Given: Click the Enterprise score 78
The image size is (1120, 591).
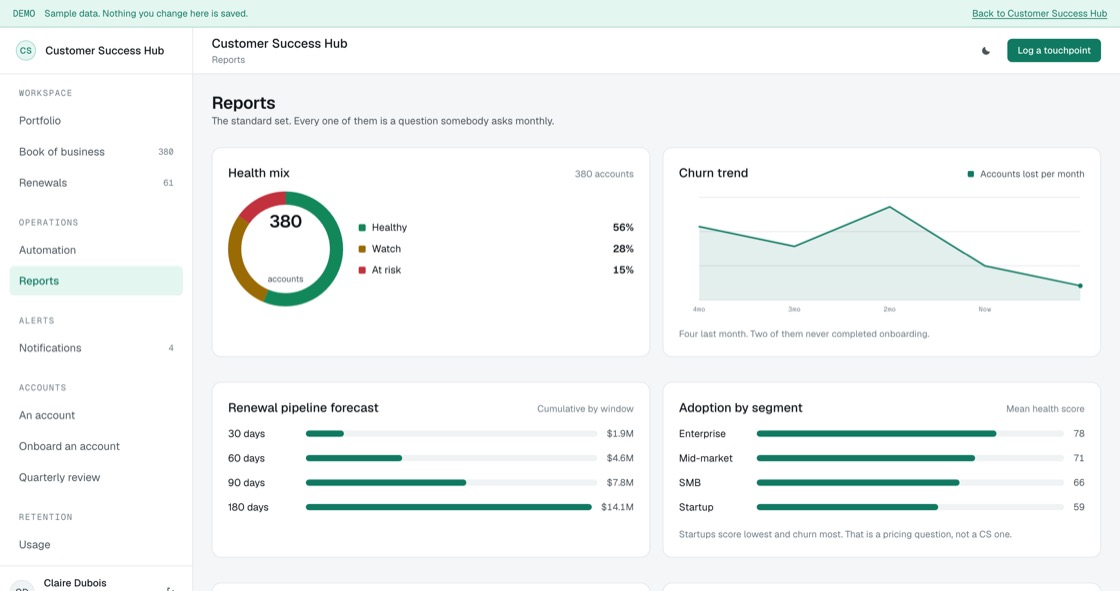Looking at the screenshot, I should pyautogui.click(x=1079, y=434).
